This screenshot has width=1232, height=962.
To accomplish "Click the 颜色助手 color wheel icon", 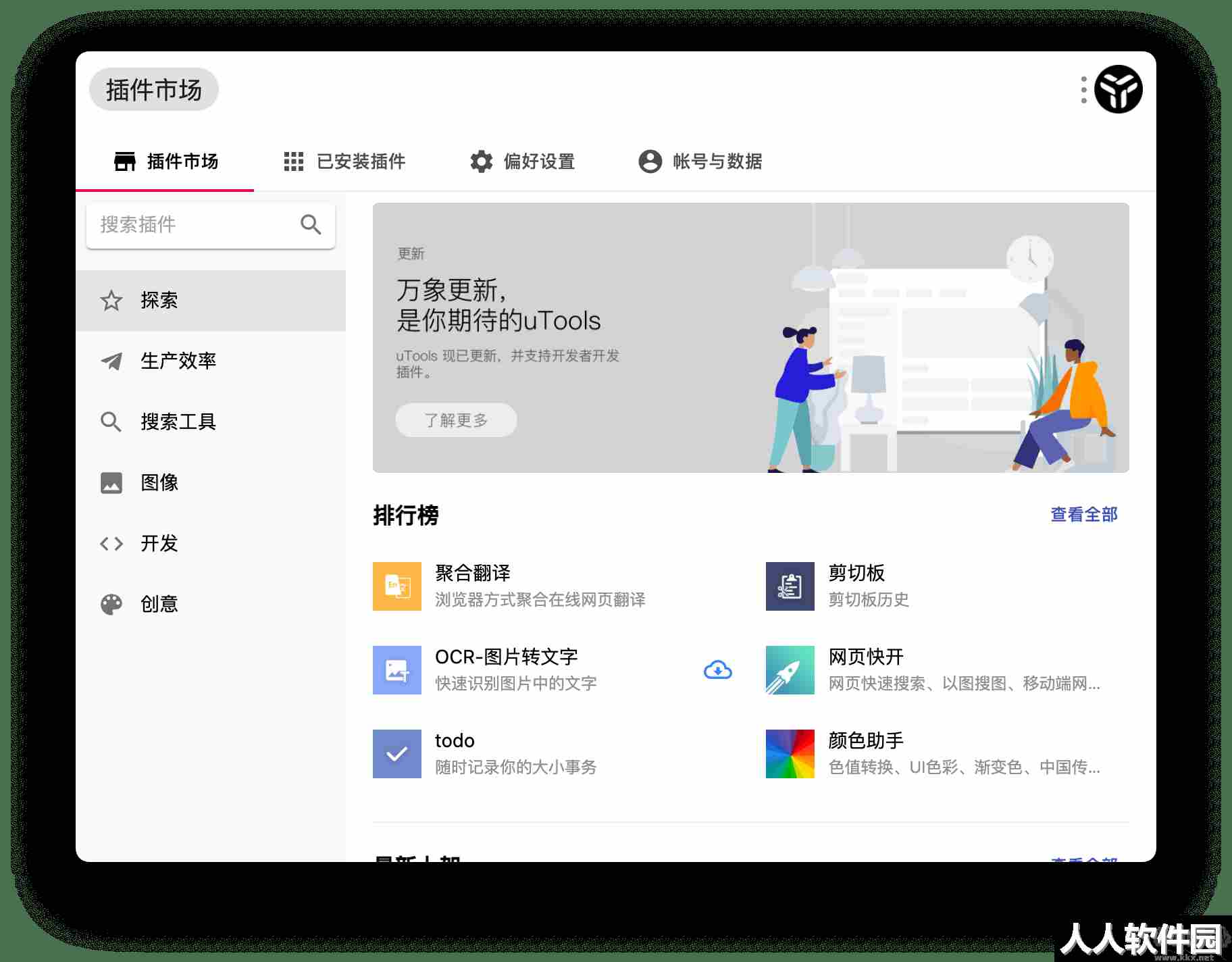I will (790, 754).
